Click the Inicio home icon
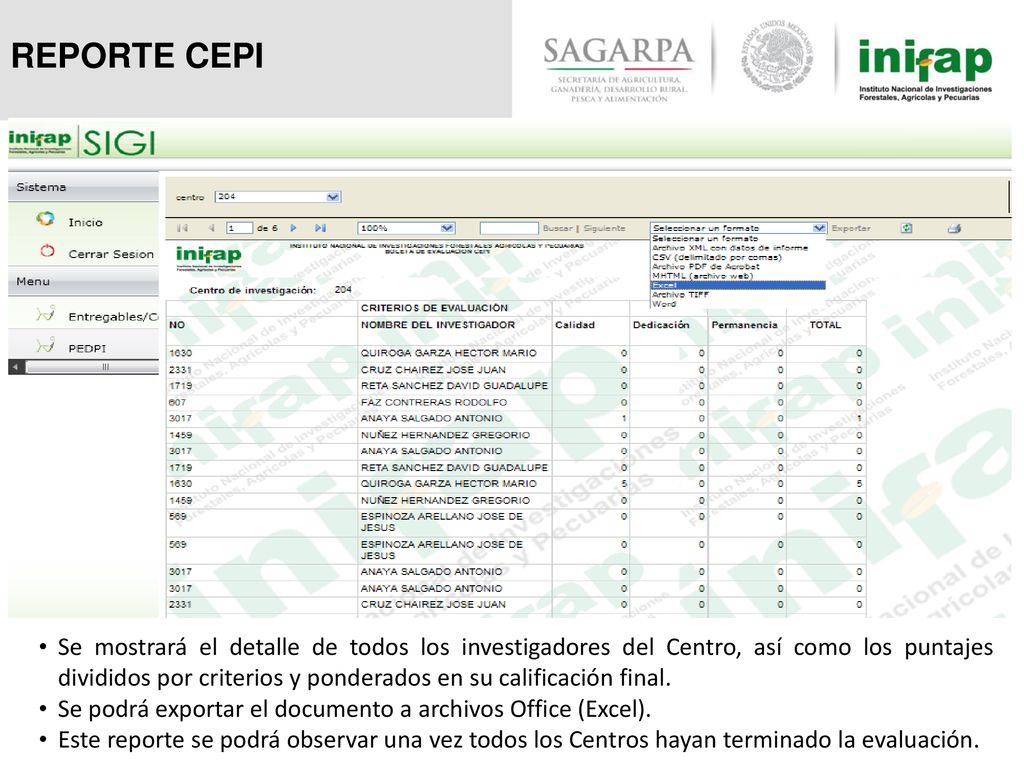The image size is (1024, 768). coord(46,219)
